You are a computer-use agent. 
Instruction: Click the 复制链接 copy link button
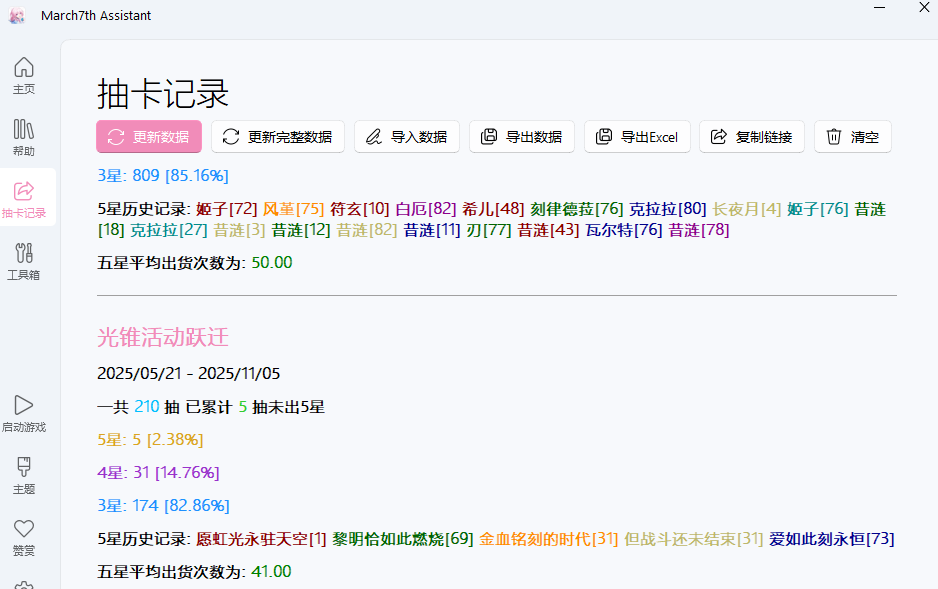coord(751,137)
